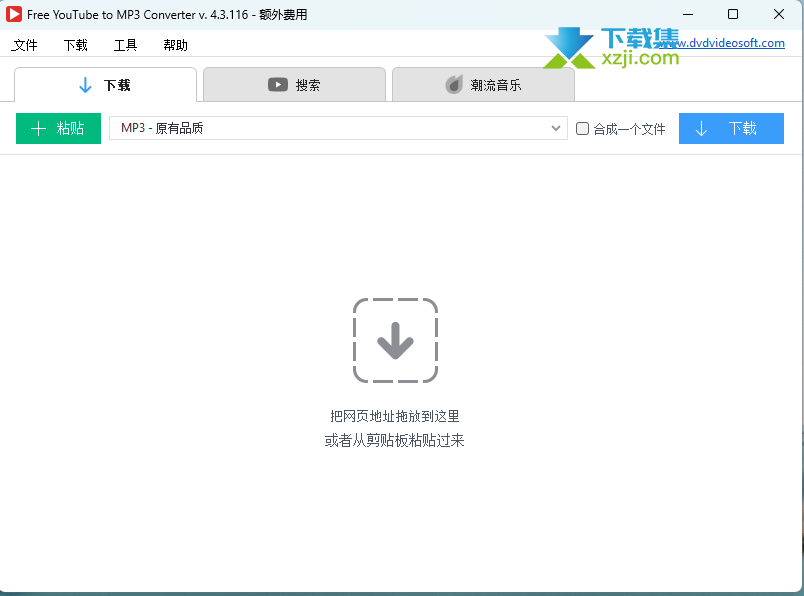Maximize the converter window
The height and width of the screenshot is (596, 804).
[733, 14]
